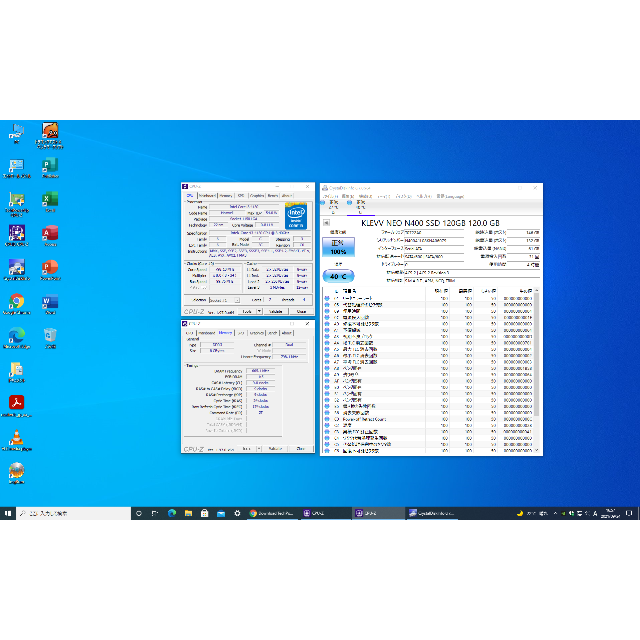The height and width of the screenshot is (640, 640).
Task: Open the Windows Start menu
Action: [8, 513]
